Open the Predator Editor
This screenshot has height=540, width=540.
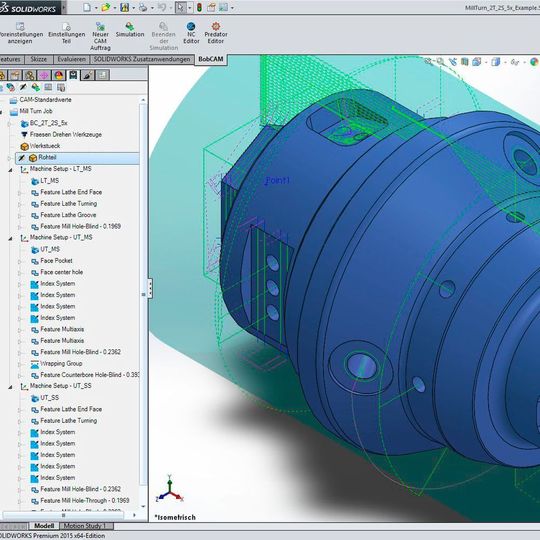pos(216,33)
